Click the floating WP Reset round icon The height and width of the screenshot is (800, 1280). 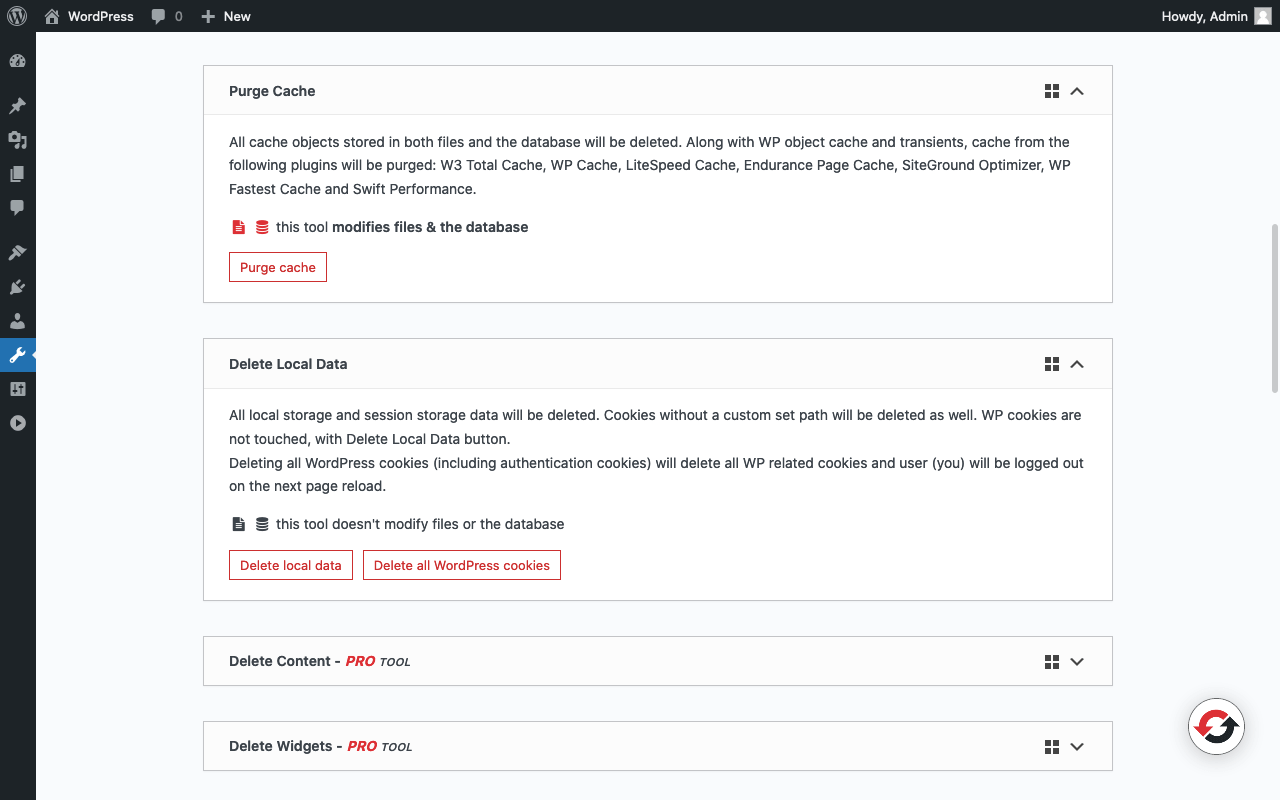pos(1216,726)
